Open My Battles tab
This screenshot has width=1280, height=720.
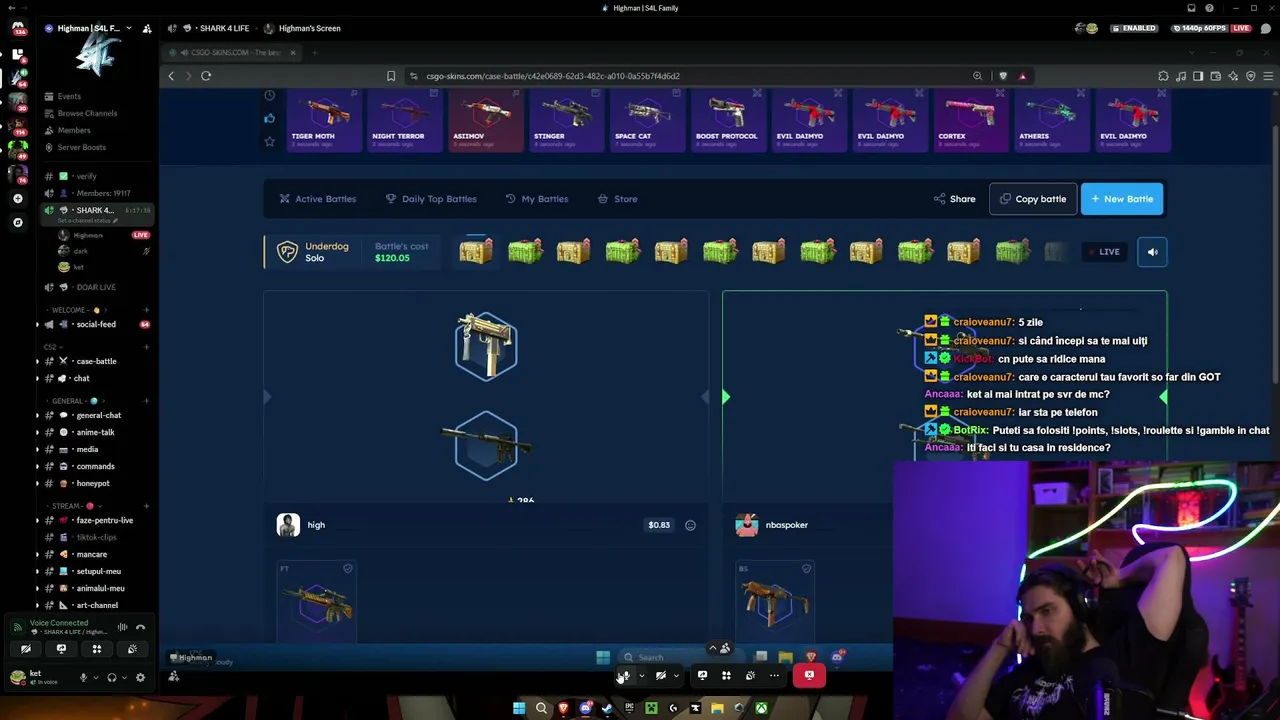[x=537, y=199]
